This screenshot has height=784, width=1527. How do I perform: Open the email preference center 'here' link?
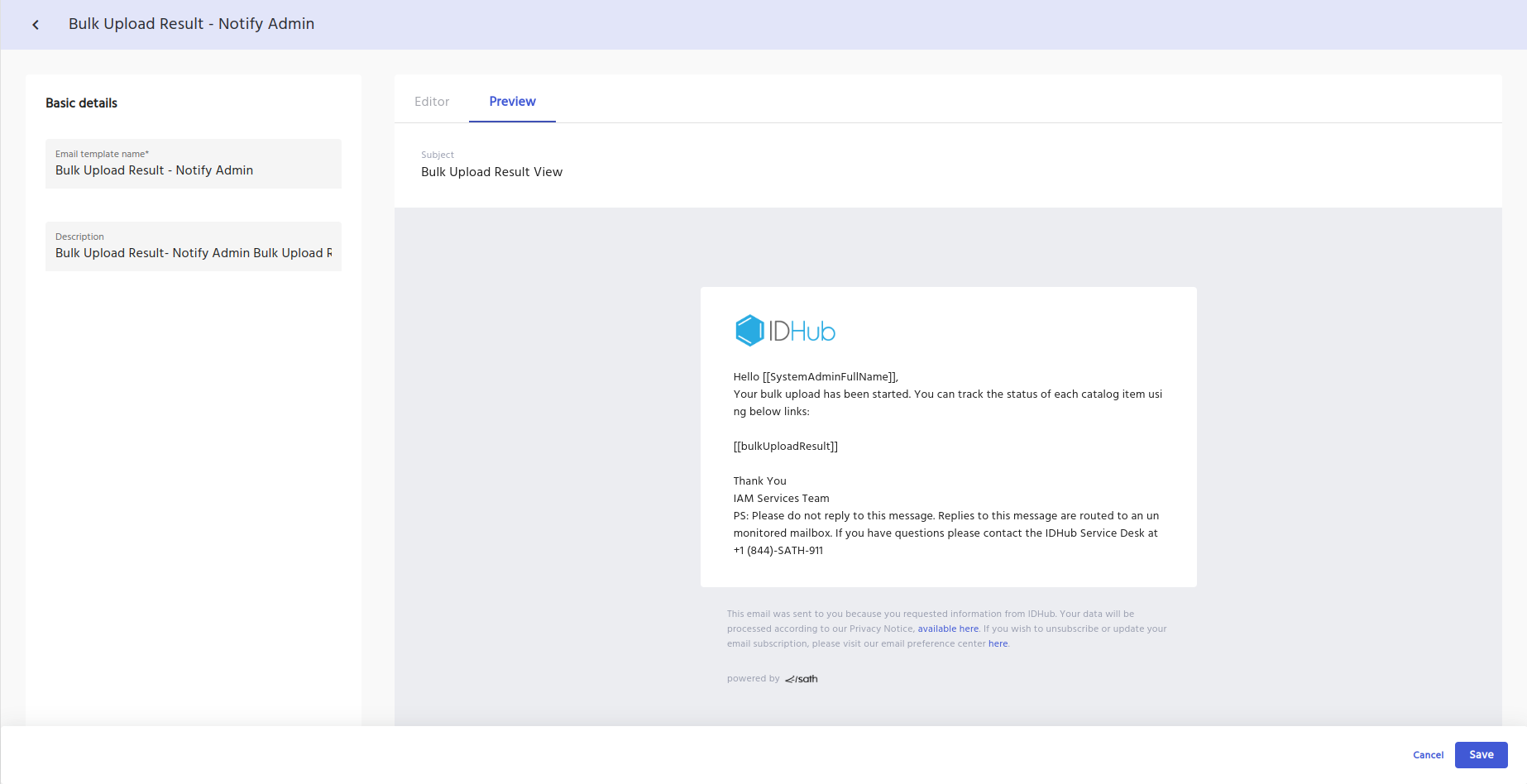(998, 644)
